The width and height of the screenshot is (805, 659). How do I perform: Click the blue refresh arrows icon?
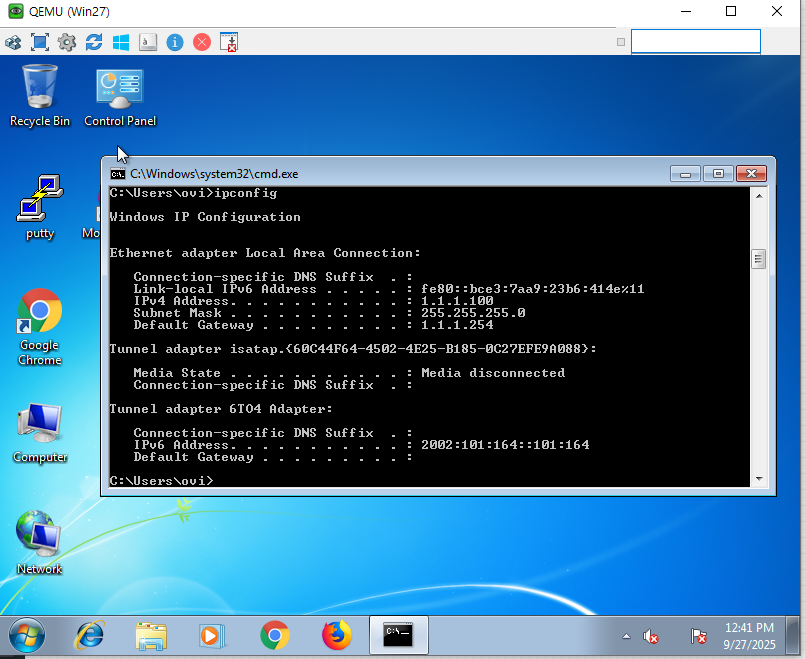pos(94,42)
